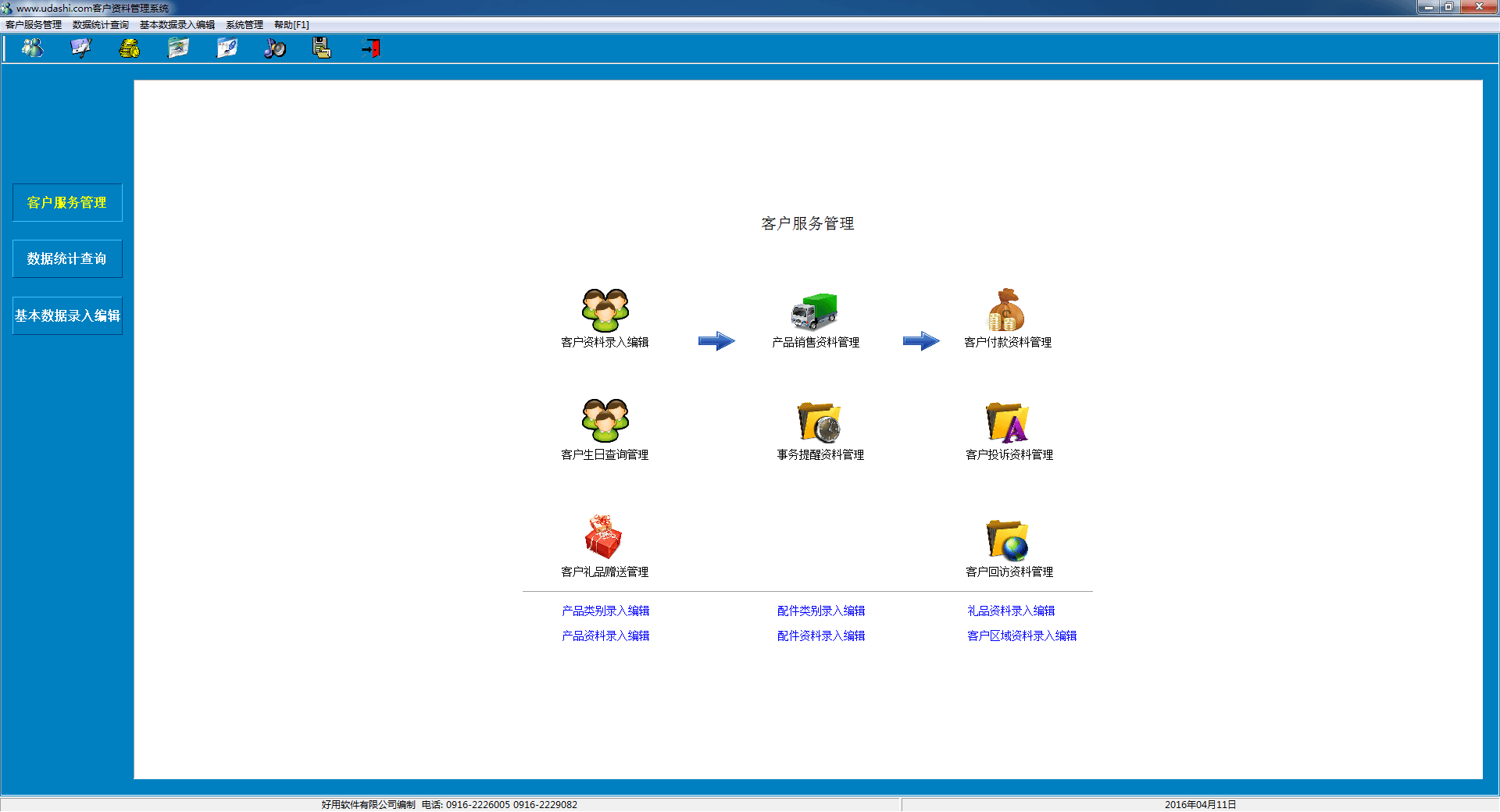The image size is (1500, 812).
Task: Select 数据统计查询 sidebar button
Action: coord(67,258)
